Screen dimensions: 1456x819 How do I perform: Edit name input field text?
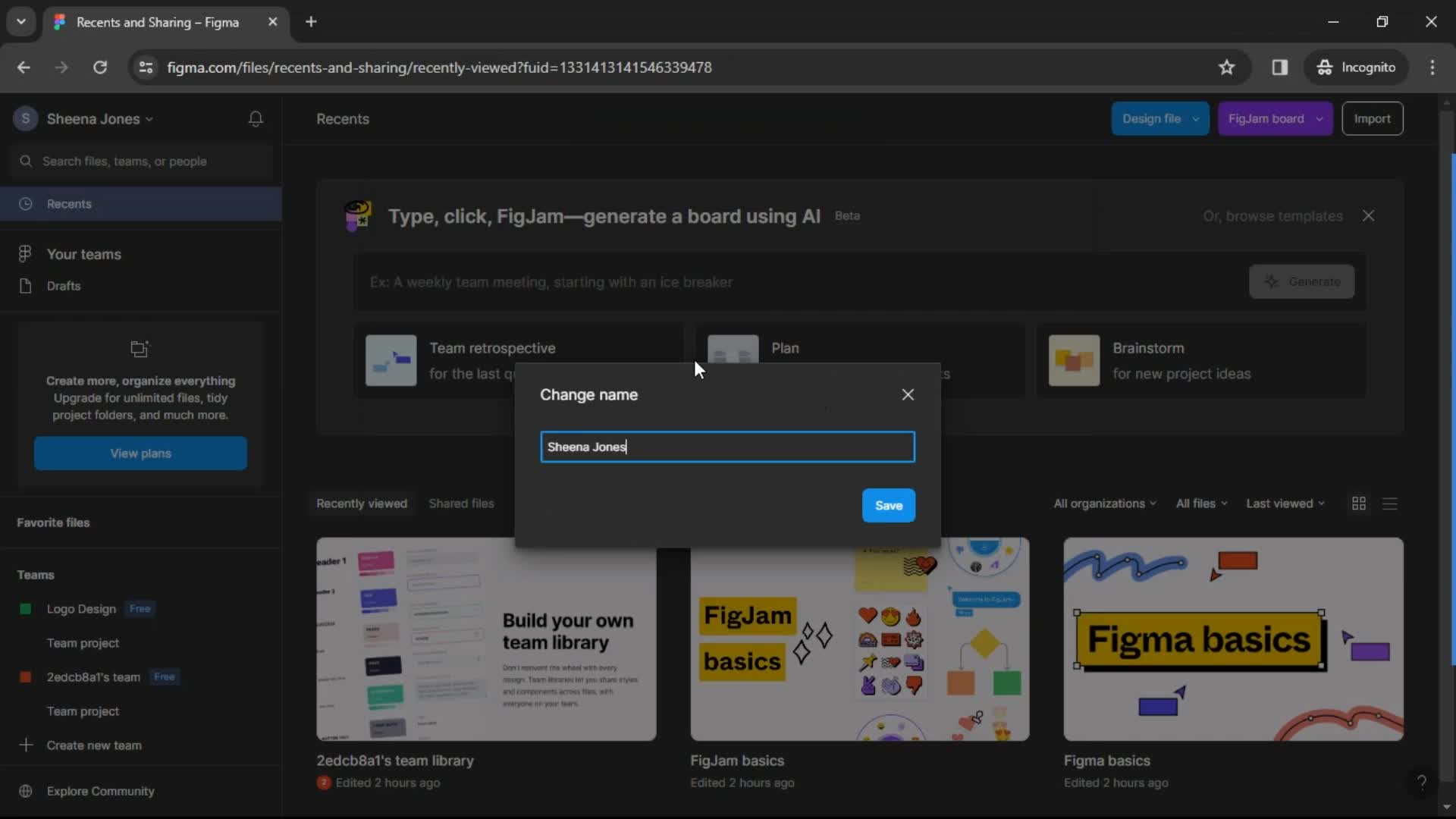[727, 447]
